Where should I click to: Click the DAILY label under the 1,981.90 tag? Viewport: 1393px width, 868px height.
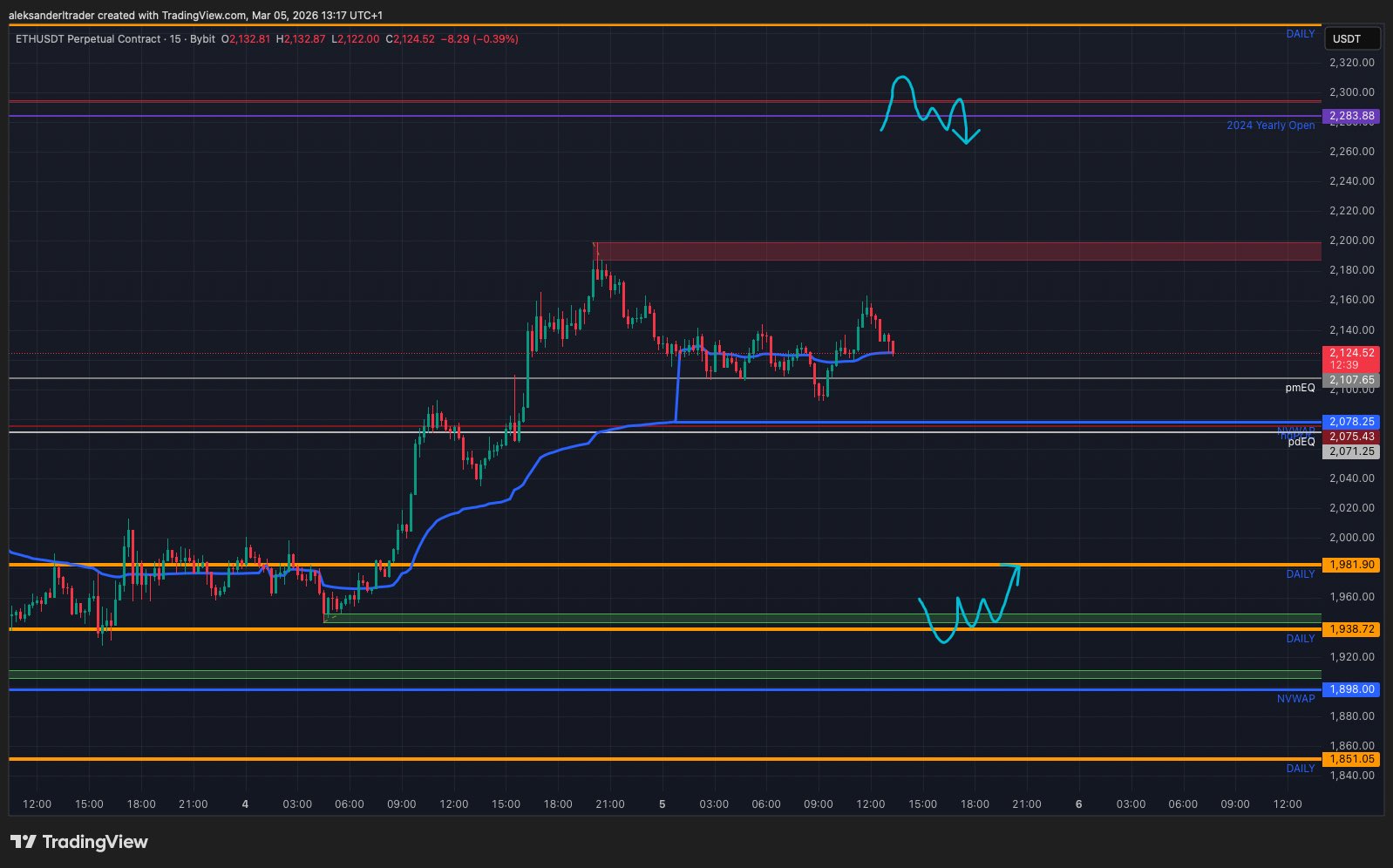pyautogui.click(x=1301, y=574)
